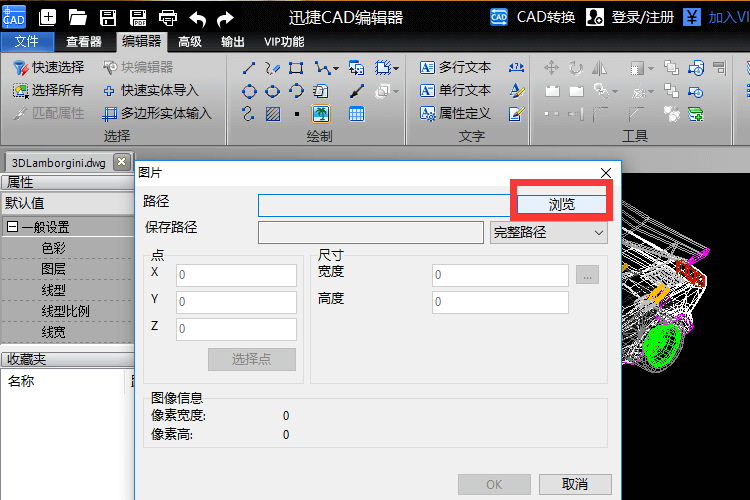Undo the last action with the left arrow
This screenshot has height=500, width=750.
pyautogui.click(x=198, y=18)
